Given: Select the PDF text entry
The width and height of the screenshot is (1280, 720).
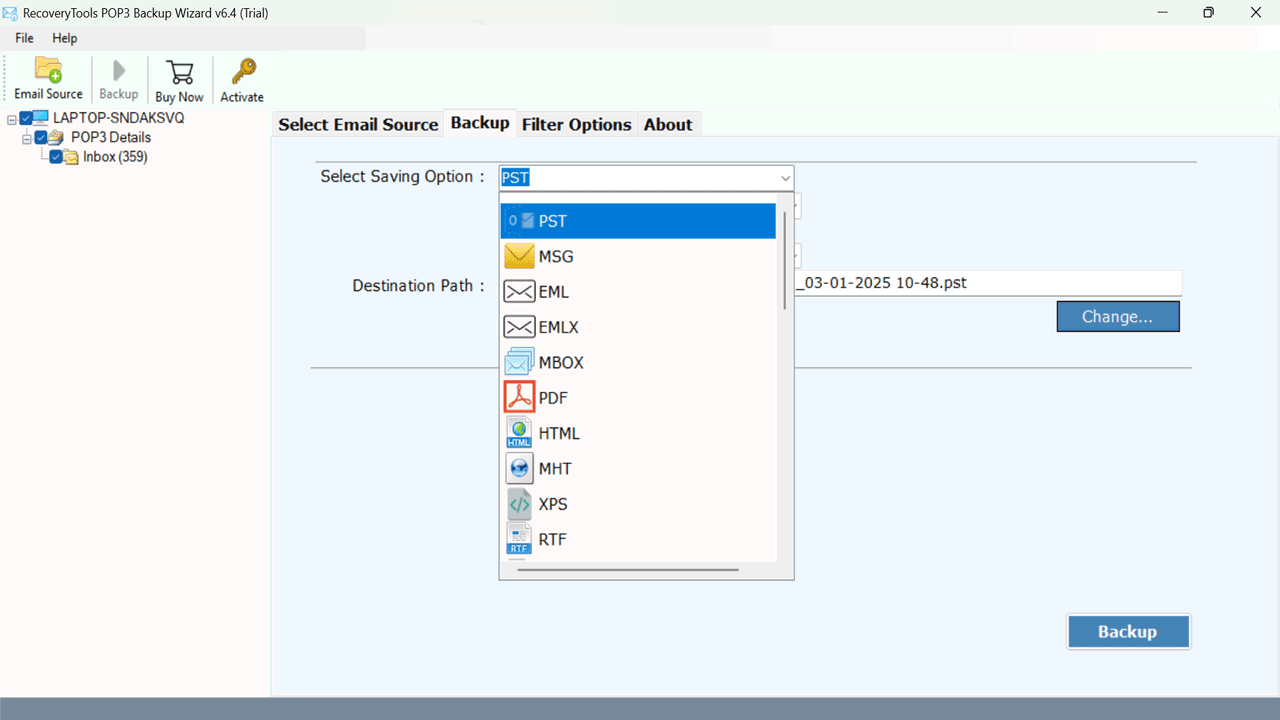Looking at the screenshot, I should (553, 398).
